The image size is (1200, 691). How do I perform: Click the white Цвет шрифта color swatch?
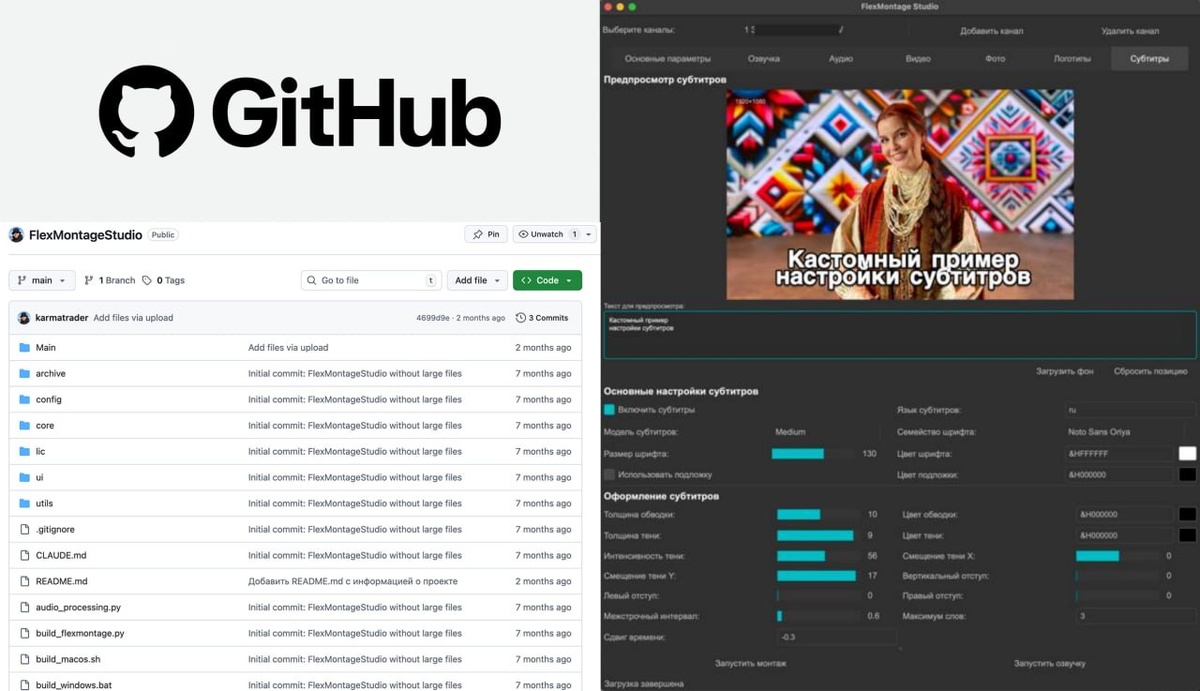point(1187,454)
